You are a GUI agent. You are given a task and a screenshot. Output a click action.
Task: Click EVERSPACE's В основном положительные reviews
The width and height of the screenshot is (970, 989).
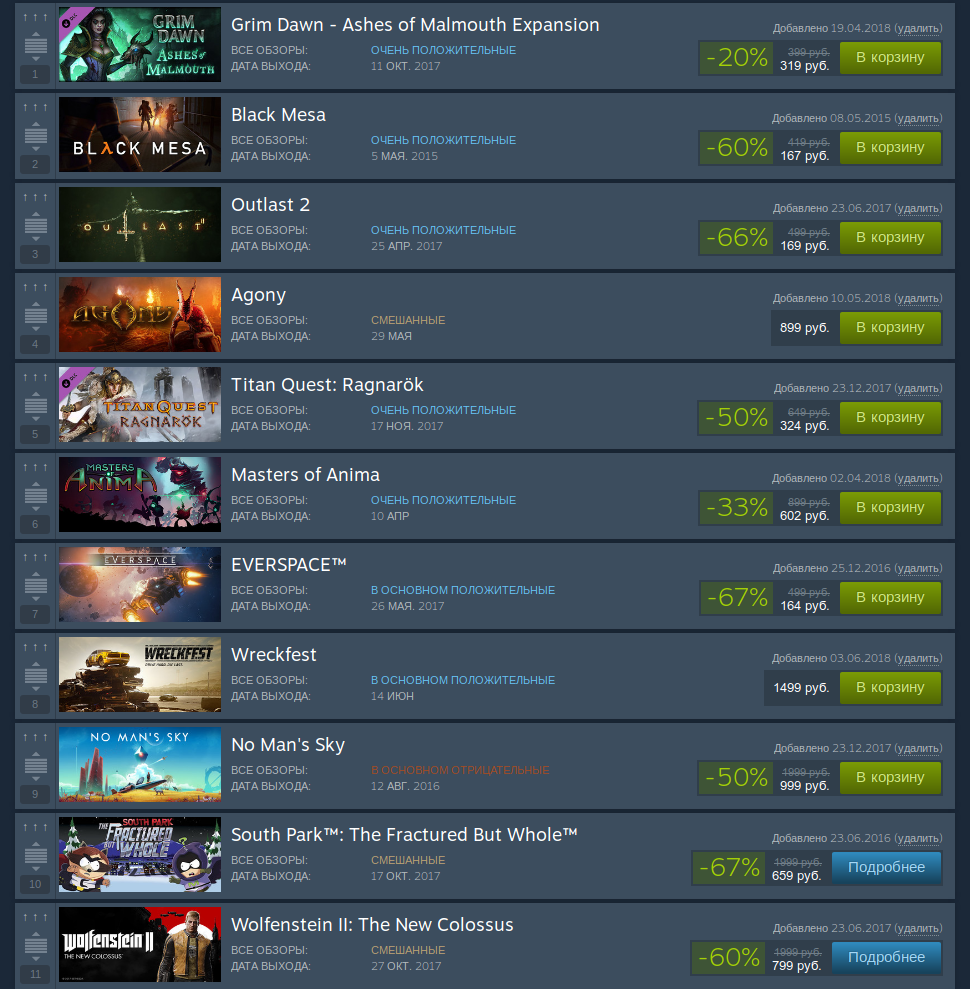(x=463, y=590)
